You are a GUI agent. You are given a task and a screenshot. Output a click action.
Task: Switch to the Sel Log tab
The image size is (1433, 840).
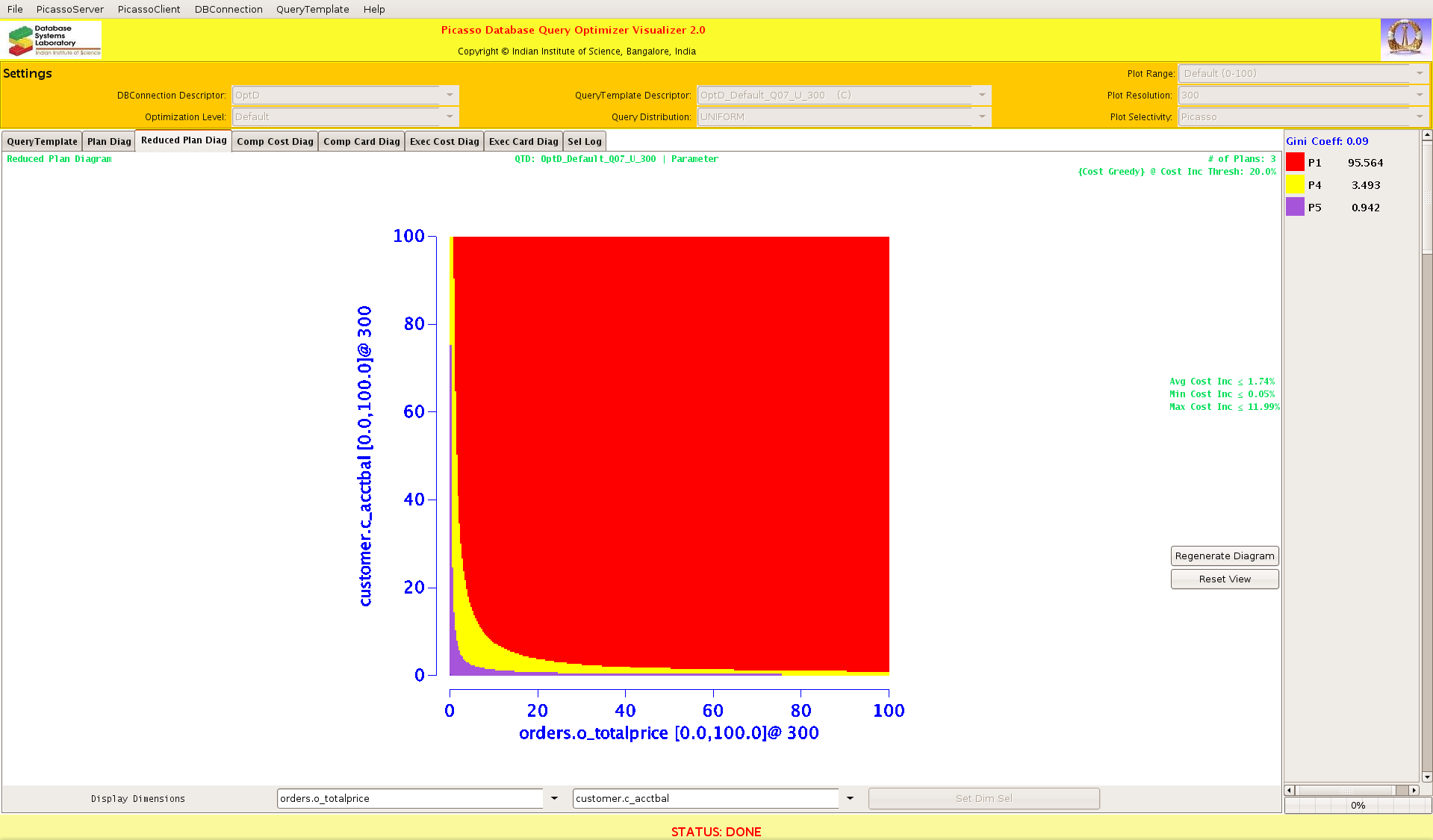584,141
